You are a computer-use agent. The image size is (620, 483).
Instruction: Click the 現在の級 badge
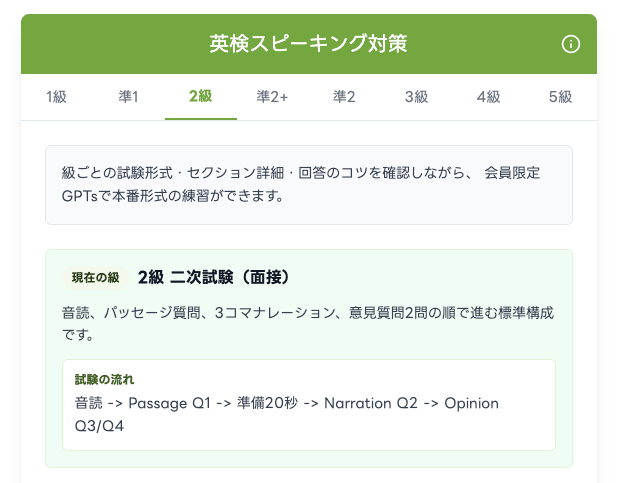tap(96, 277)
